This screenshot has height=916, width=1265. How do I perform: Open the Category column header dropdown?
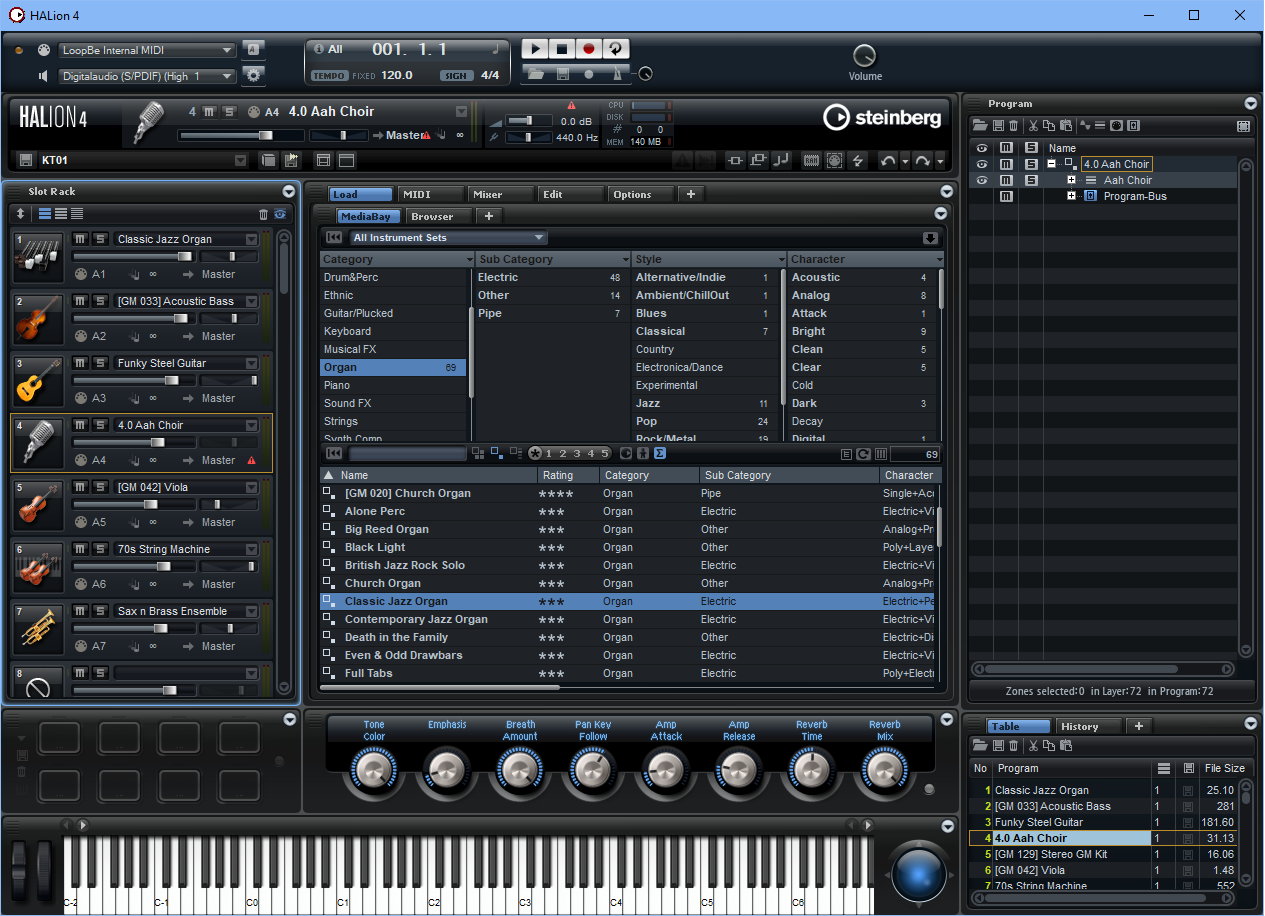point(469,260)
